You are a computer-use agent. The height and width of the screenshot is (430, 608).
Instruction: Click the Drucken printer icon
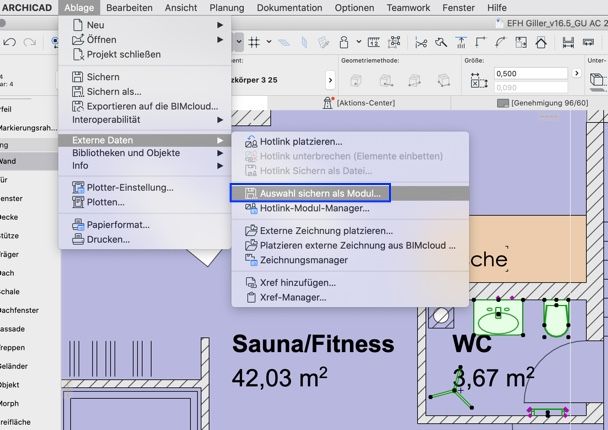click(76, 239)
